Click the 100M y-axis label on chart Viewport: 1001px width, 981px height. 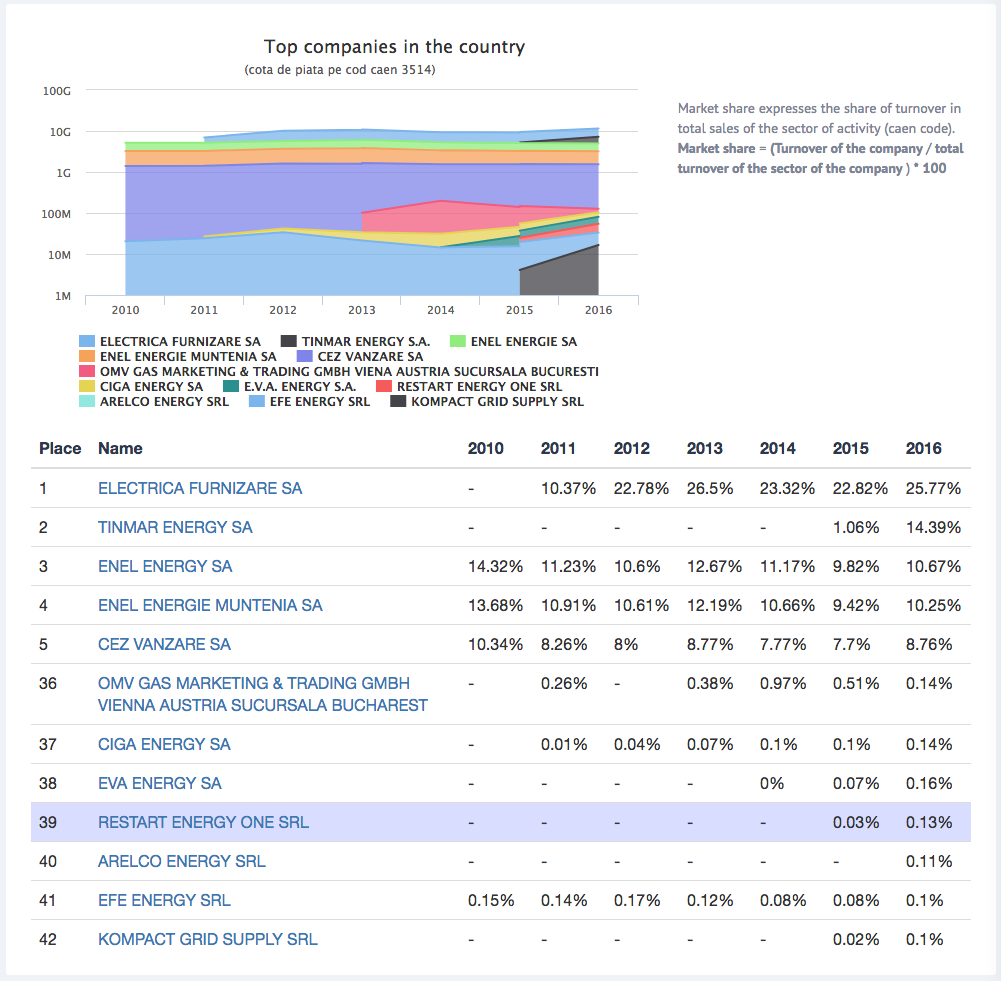coord(56,214)
